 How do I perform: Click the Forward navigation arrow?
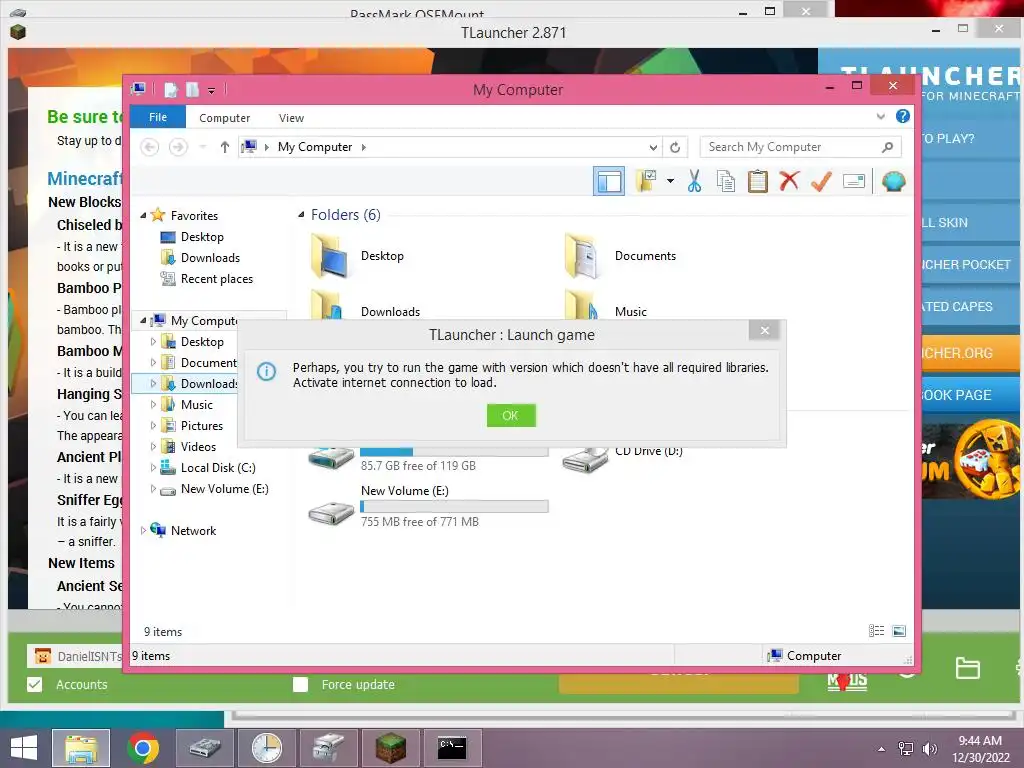178,147
